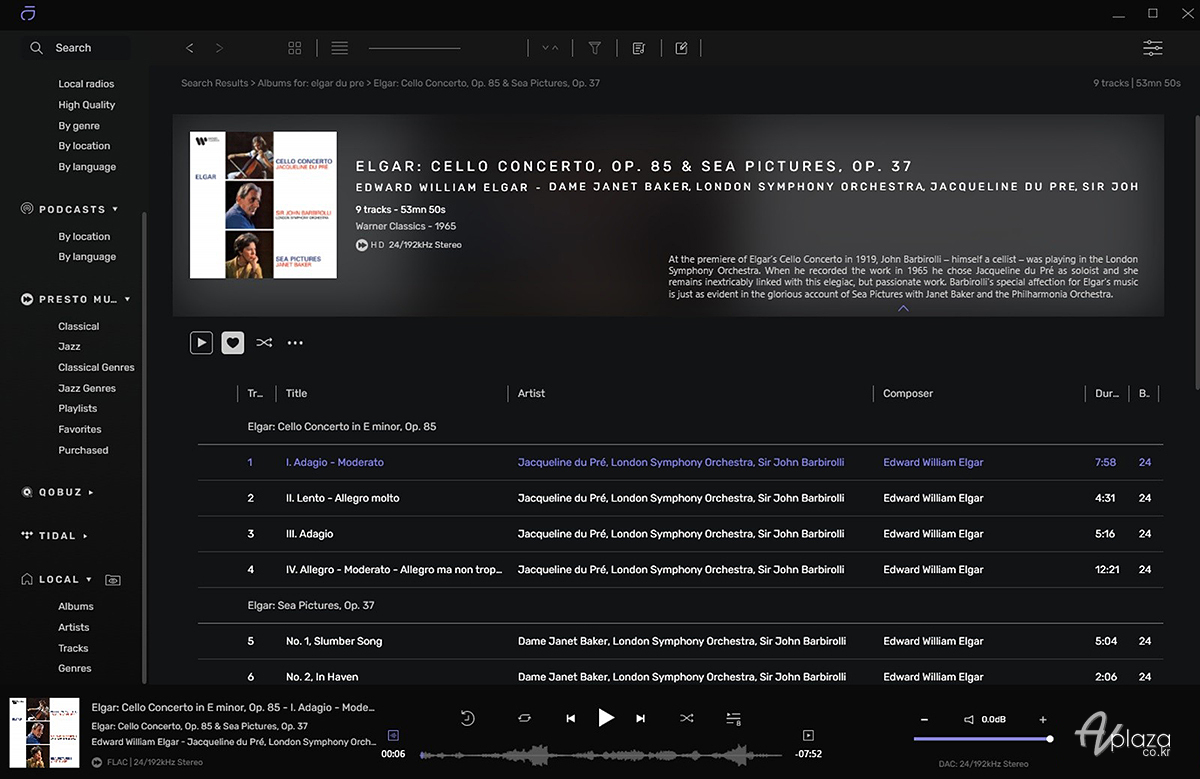The height and width of the screenshot is (779, 1200).
Task: Open Playlists in sidebar
Action: click(78, 408)
